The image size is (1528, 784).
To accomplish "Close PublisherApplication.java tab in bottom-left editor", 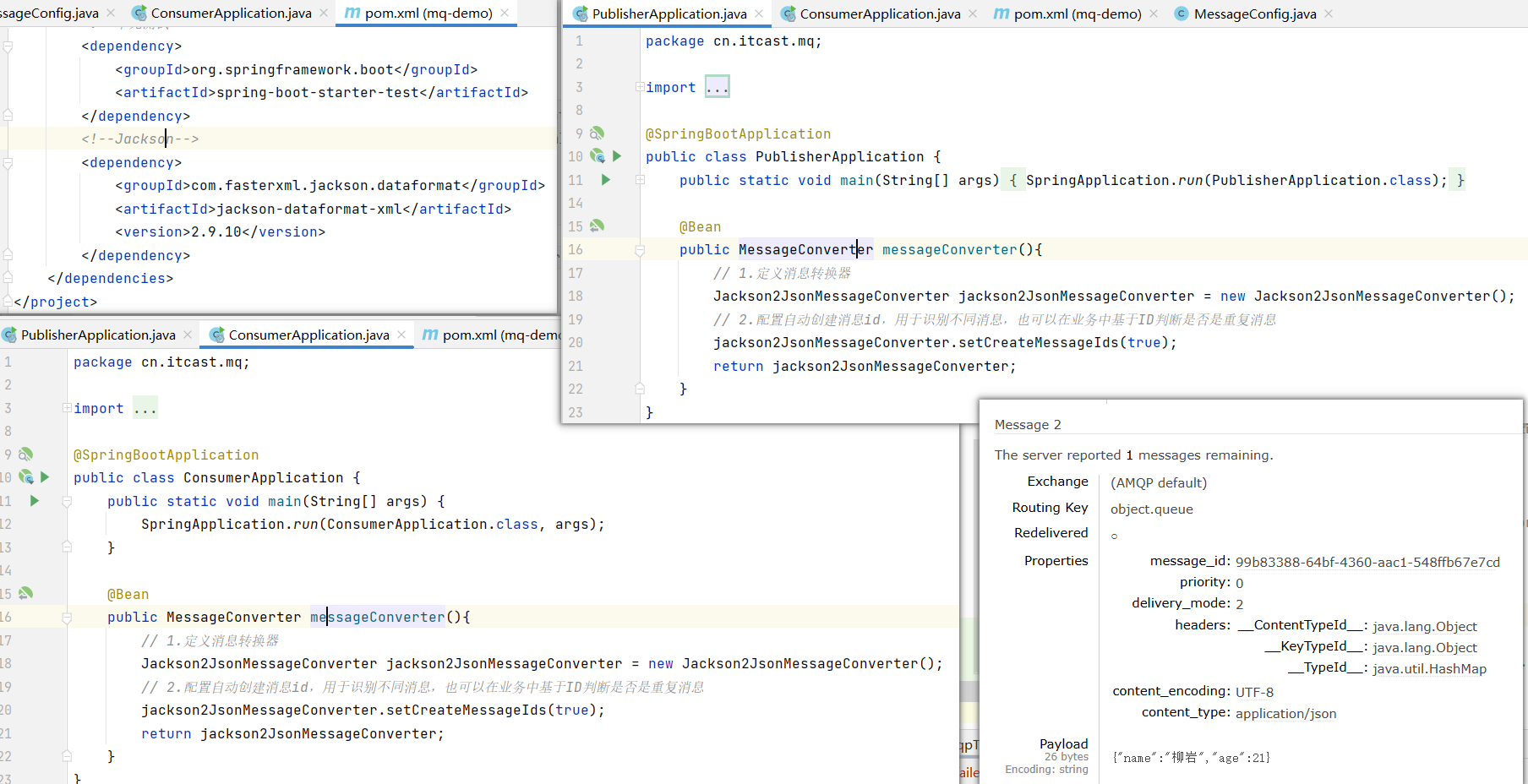I will coord(188,335).
